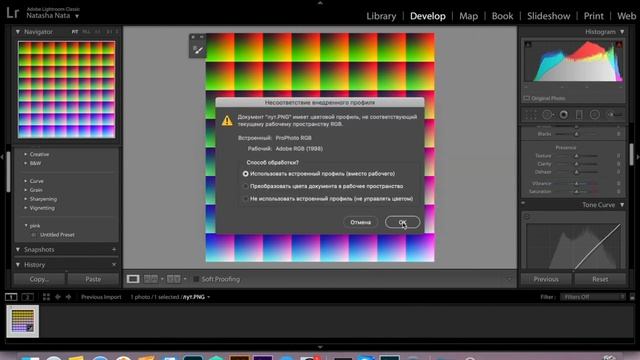This screenshot has width=640, height=360.
Task: Check the Original Photo box
Action: 527,98
